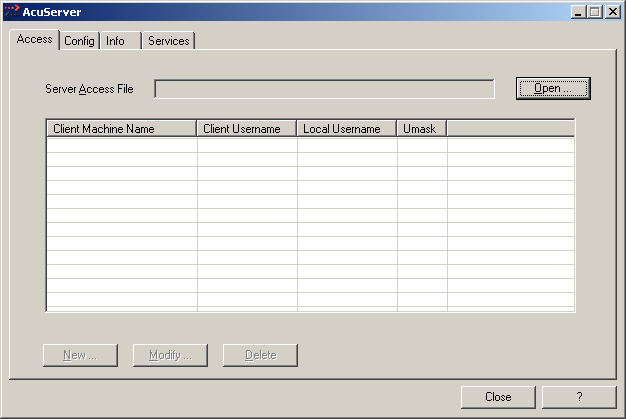
Task: Focus the Server Access File field
Action: (x=324, y=89)
